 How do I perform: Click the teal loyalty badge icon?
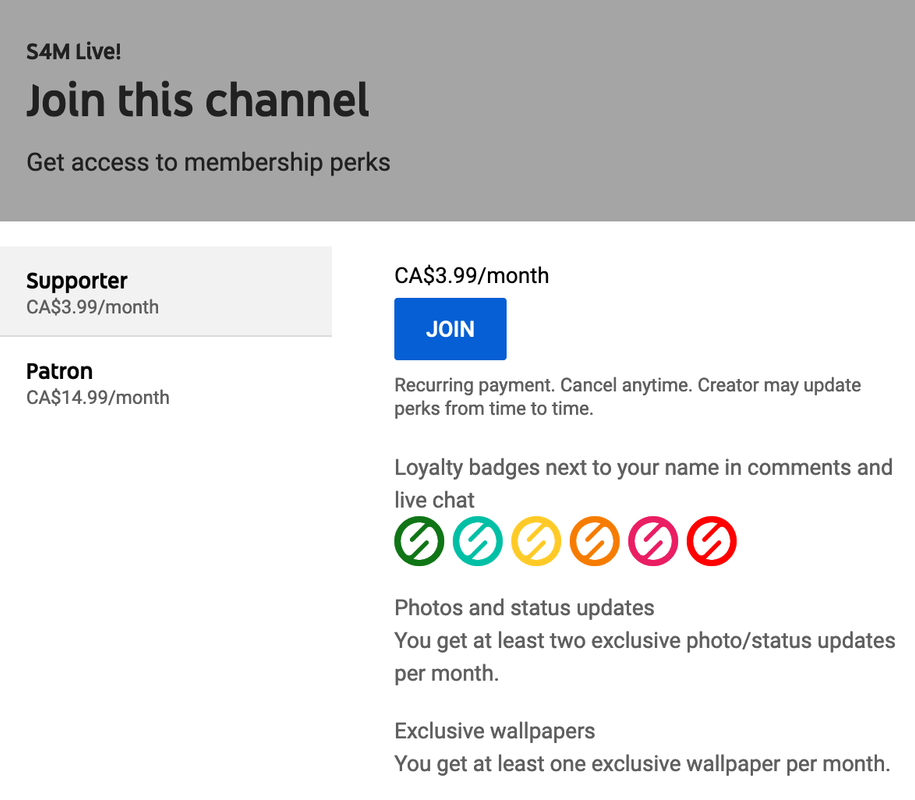477,541
